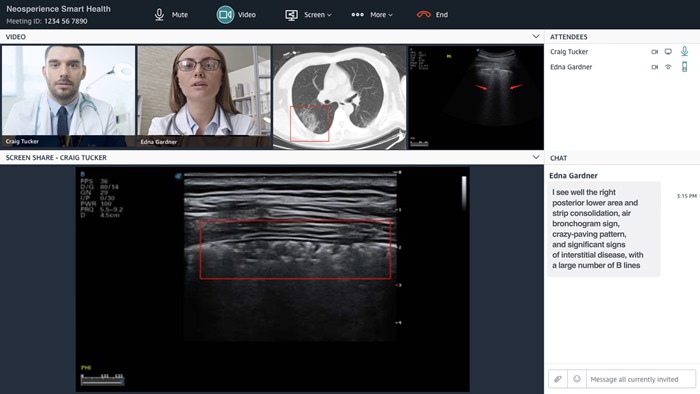Open the ultrasound thumbnail with red arrows
Screen dimensions: 700x394
coord(475,97)
